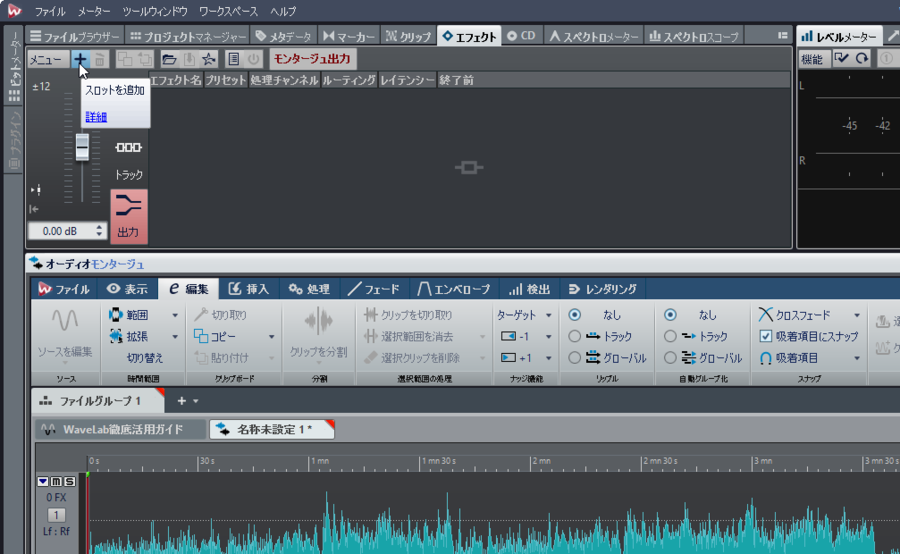Click the tool window options icon at tab row end
The height and width of the screenshot is (554, 900).
click(782, 36)
